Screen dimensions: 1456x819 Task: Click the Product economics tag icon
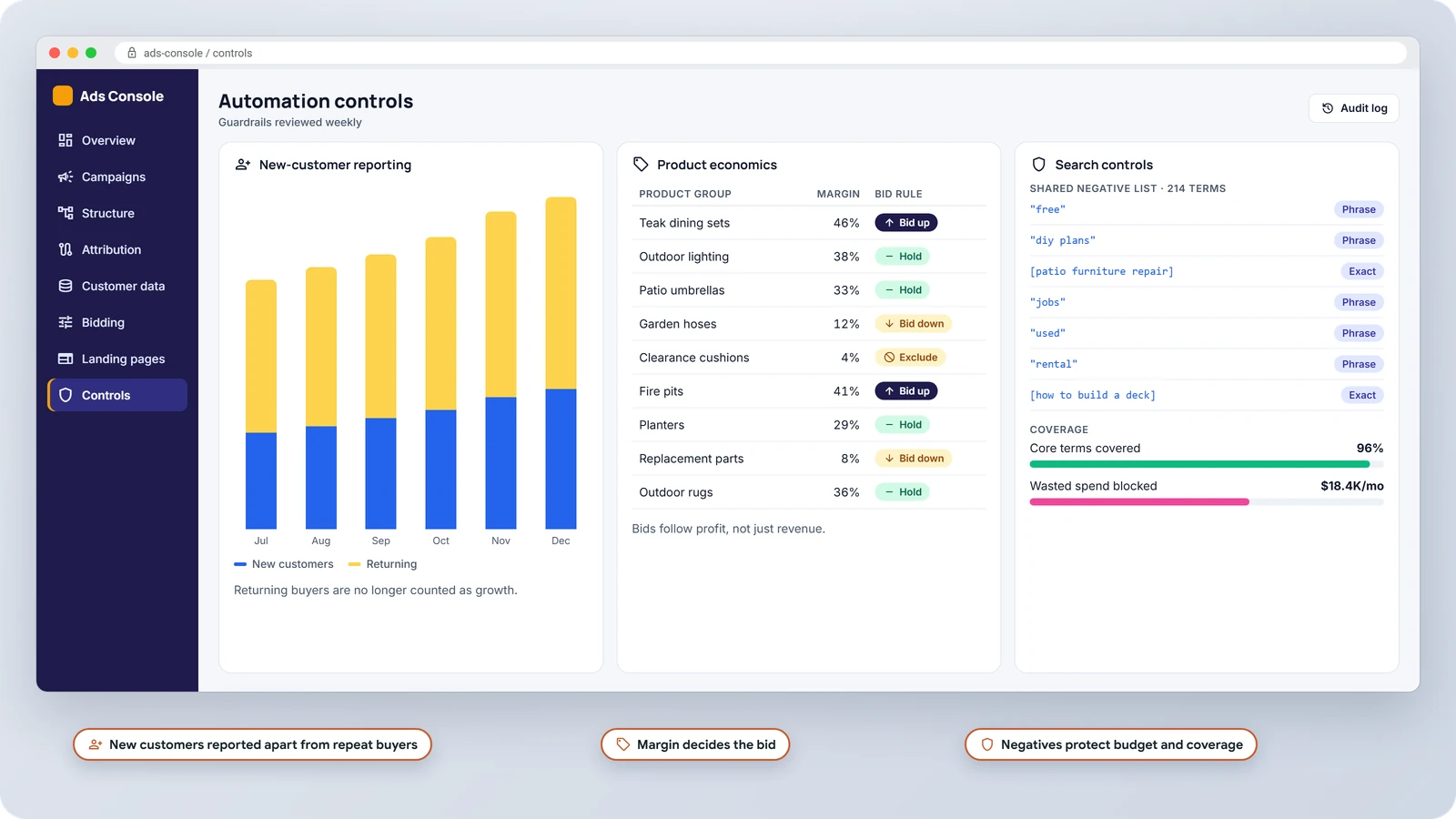pyautogui.click(x=641, y=165)
